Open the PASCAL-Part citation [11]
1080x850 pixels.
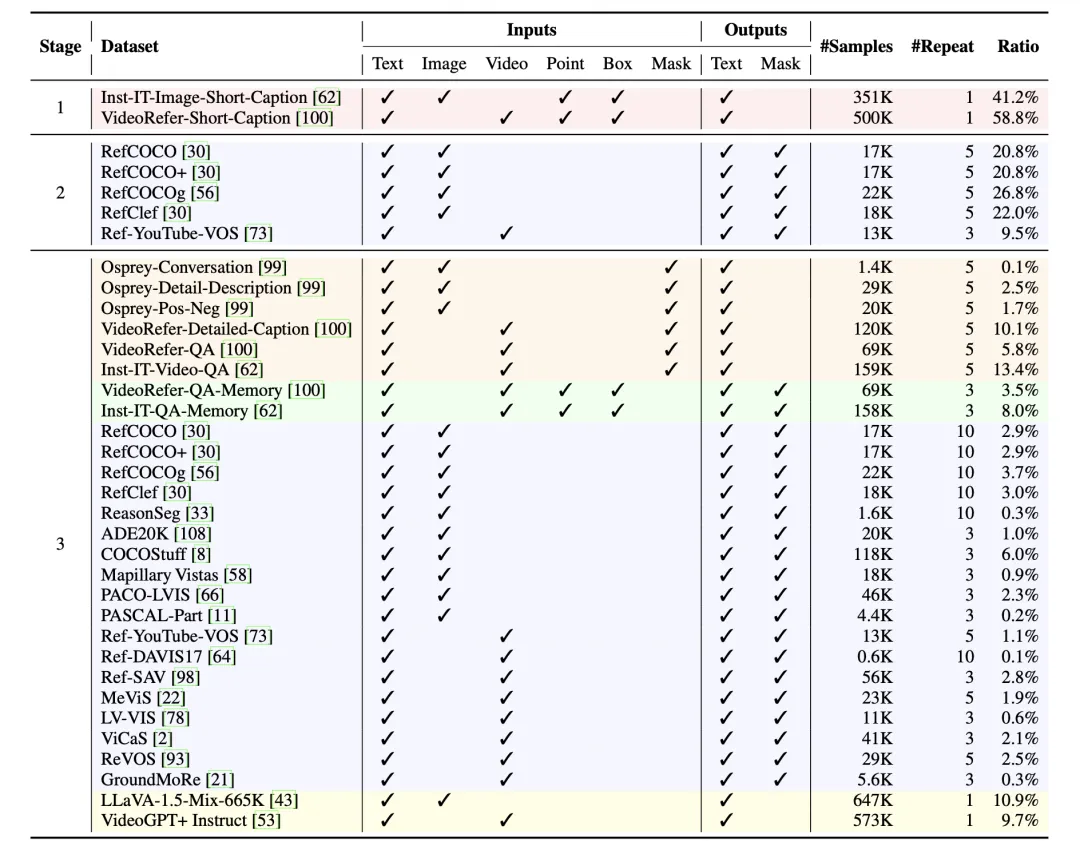(x=222, y=616)
